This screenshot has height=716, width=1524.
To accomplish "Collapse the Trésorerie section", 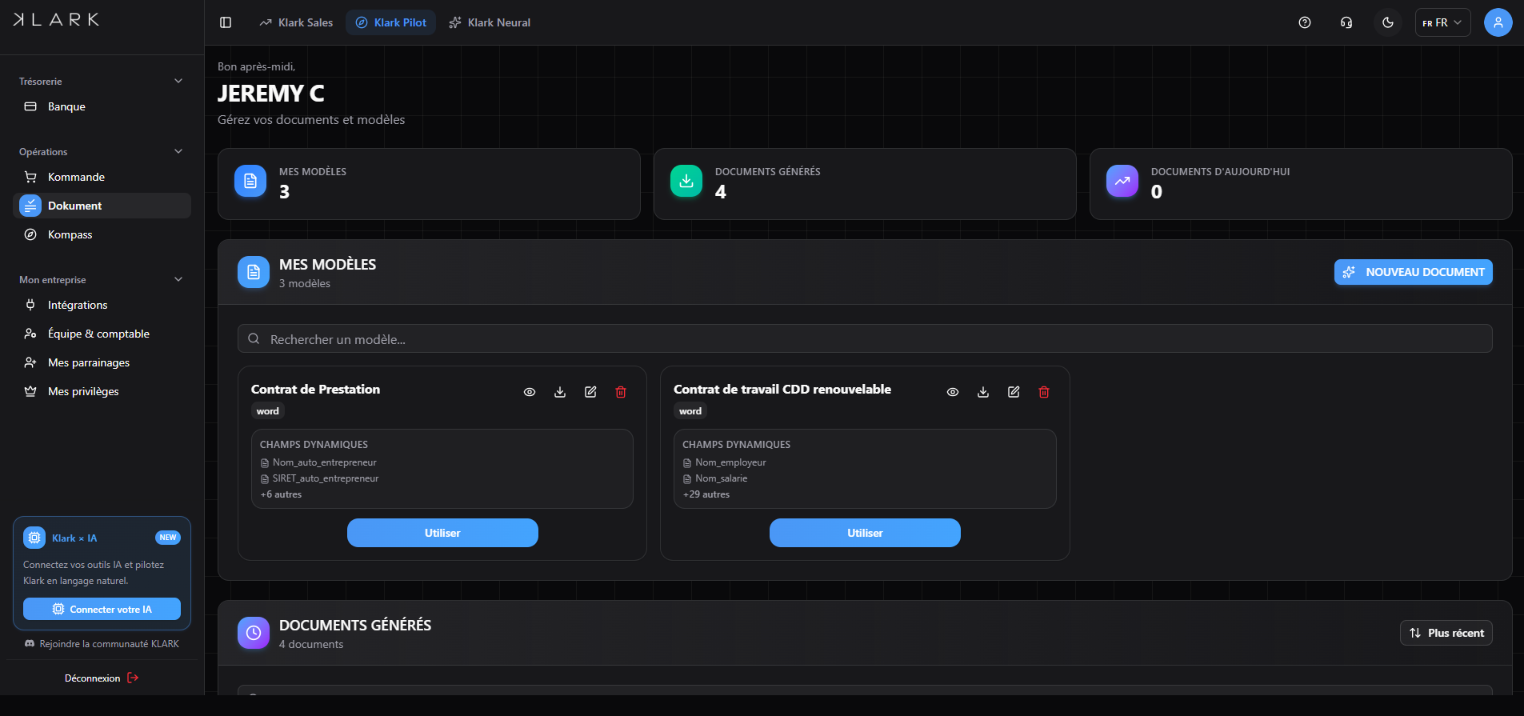I will 178,81.
